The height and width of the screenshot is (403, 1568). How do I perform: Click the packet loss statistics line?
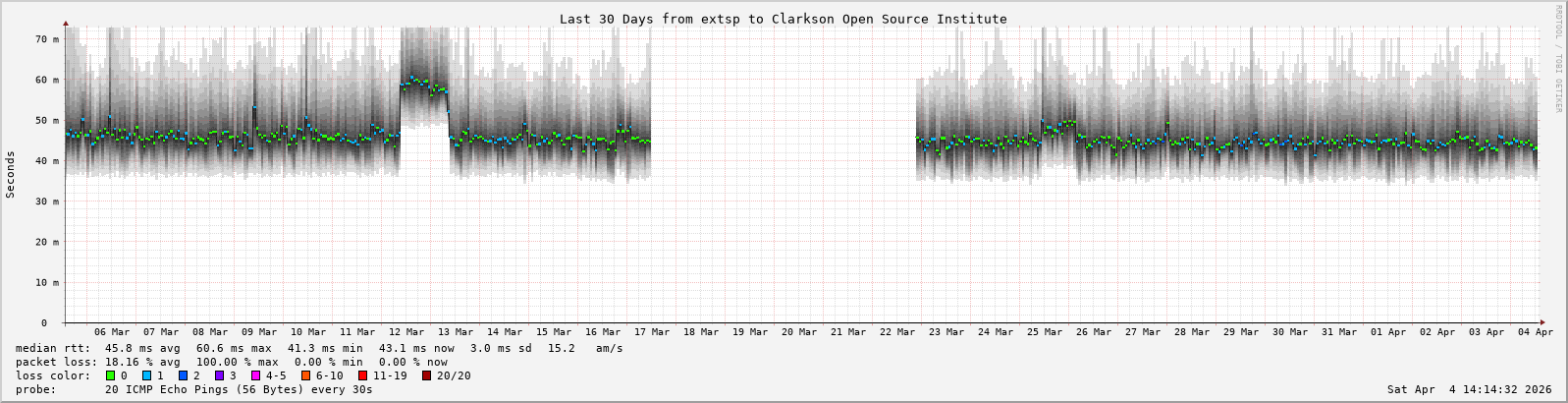232,362
